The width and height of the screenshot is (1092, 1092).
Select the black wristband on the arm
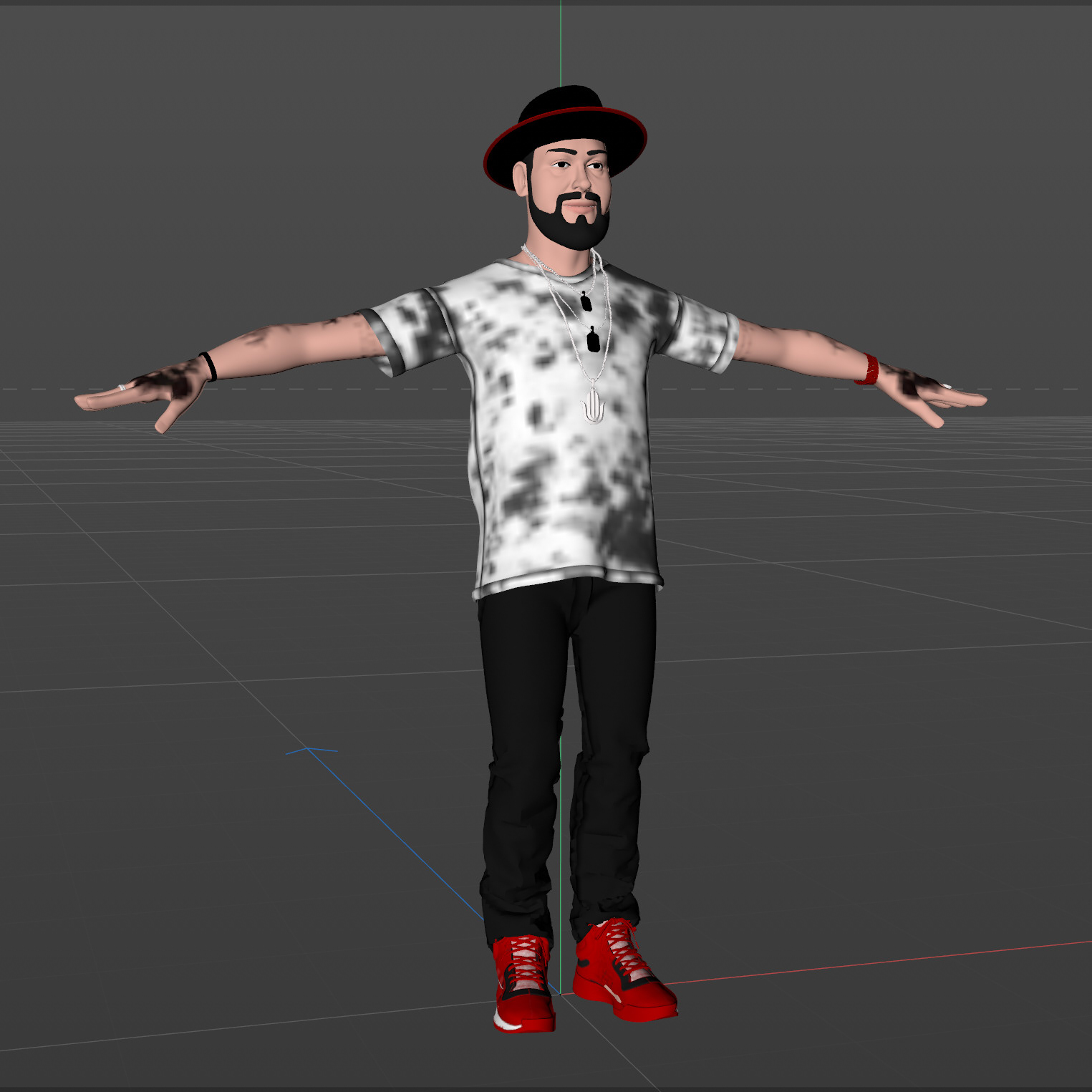208,367
